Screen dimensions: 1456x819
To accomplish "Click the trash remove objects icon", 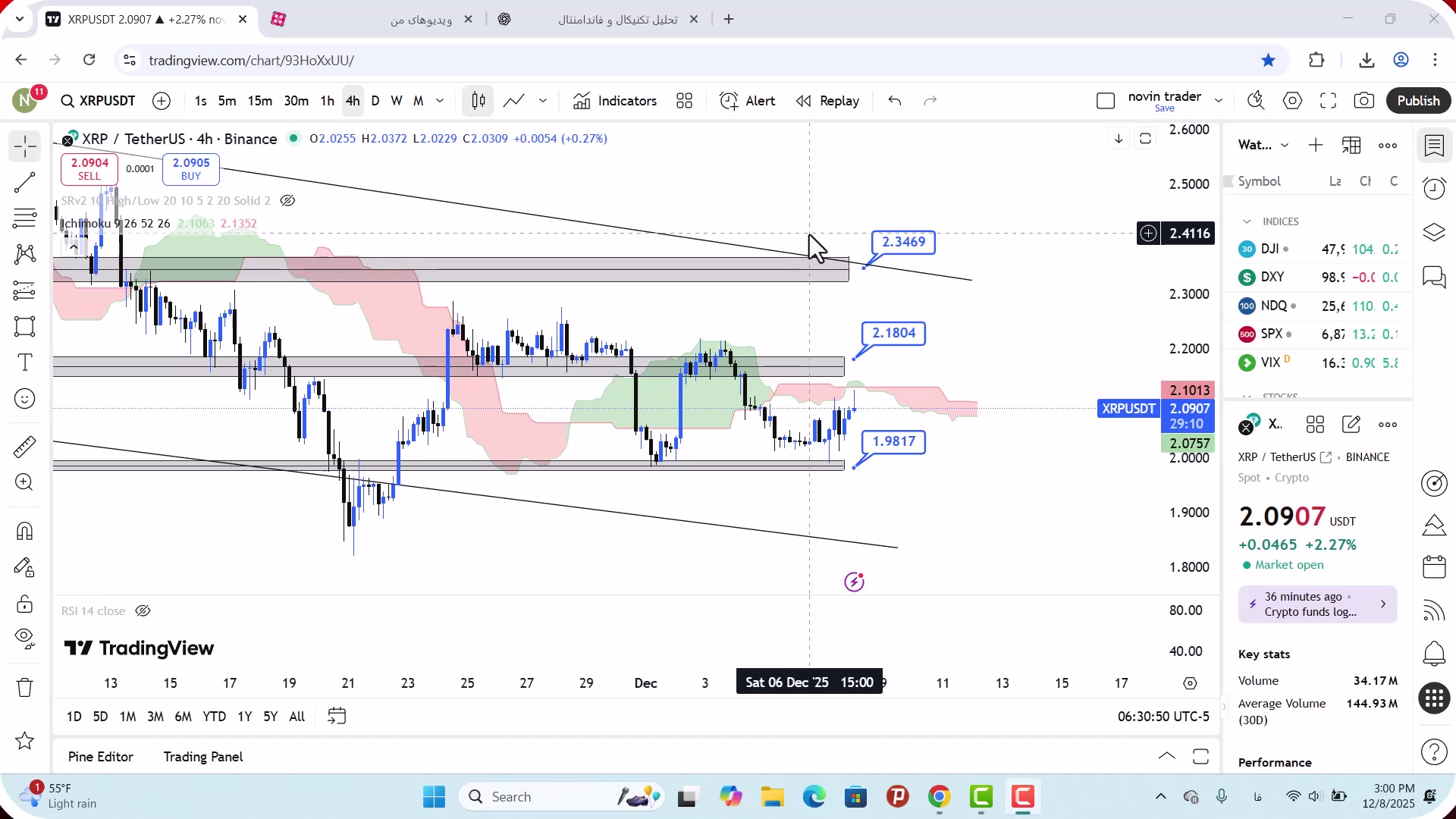I will click(24, 688).
